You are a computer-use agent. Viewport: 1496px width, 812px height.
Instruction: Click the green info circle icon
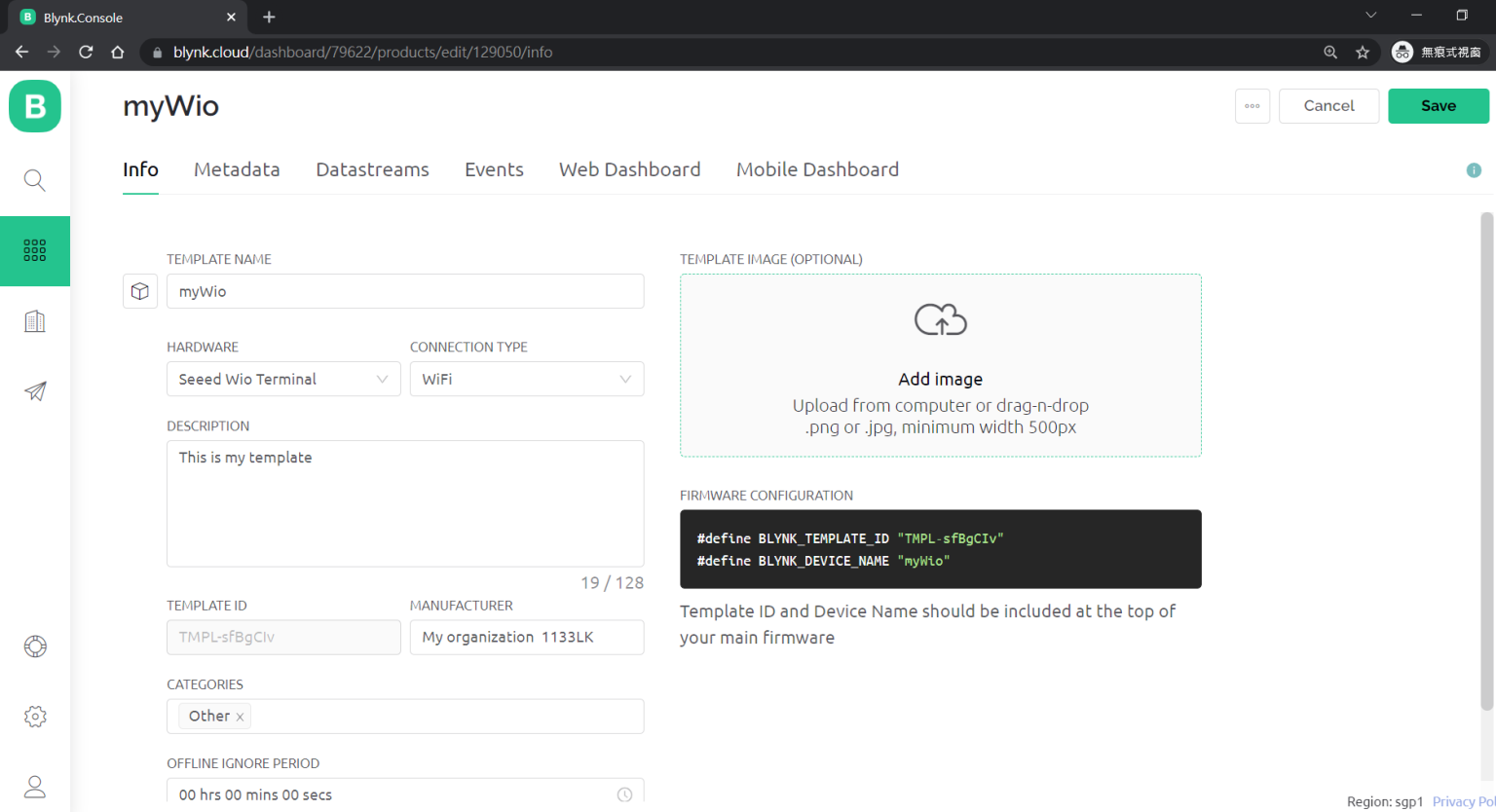[x=1474, y=170]
